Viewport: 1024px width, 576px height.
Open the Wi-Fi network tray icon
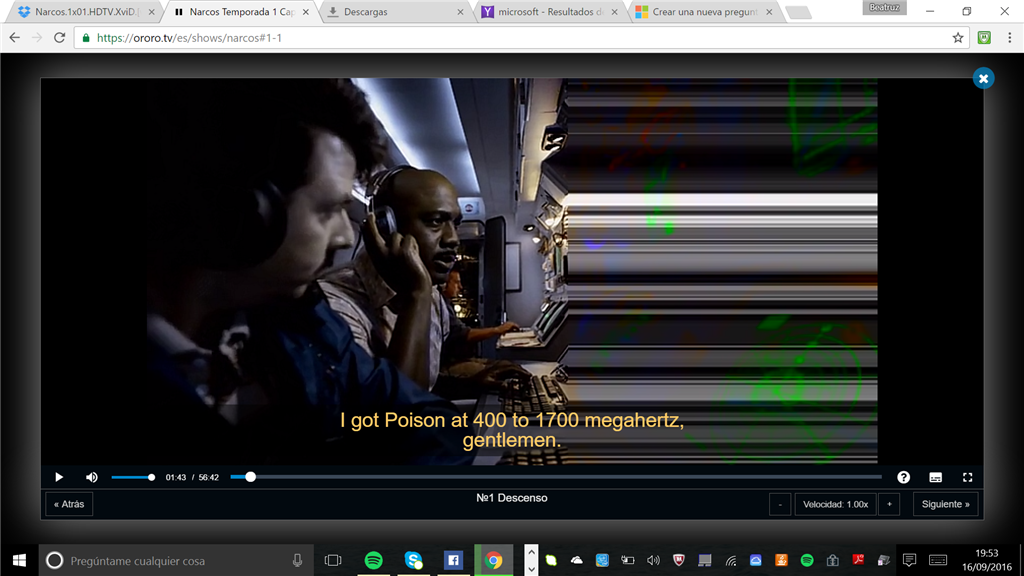click(730, 560)
